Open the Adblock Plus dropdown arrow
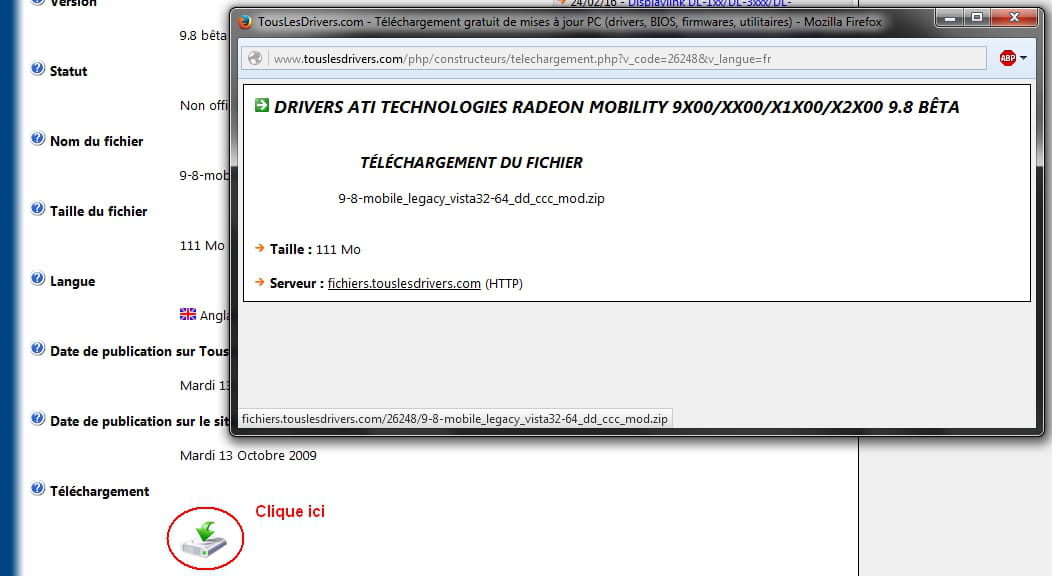Image resolution: width=1052 pixels, height=576 pixels. [x=1023, y=58]
